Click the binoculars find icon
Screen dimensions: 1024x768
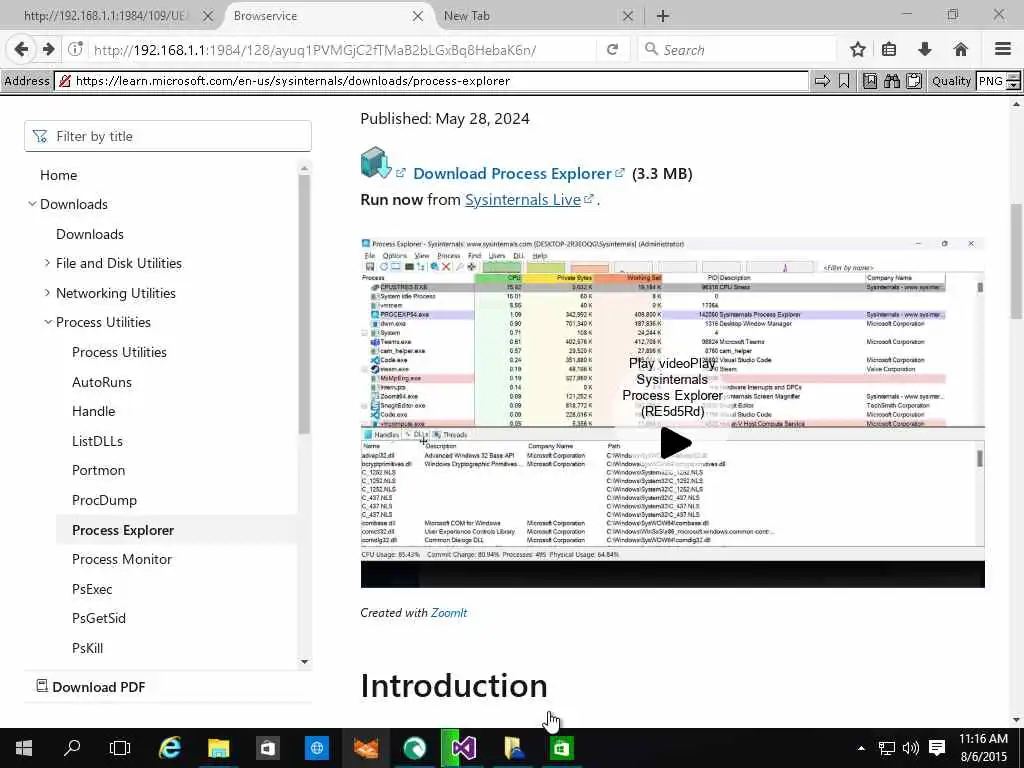[891, 81]
